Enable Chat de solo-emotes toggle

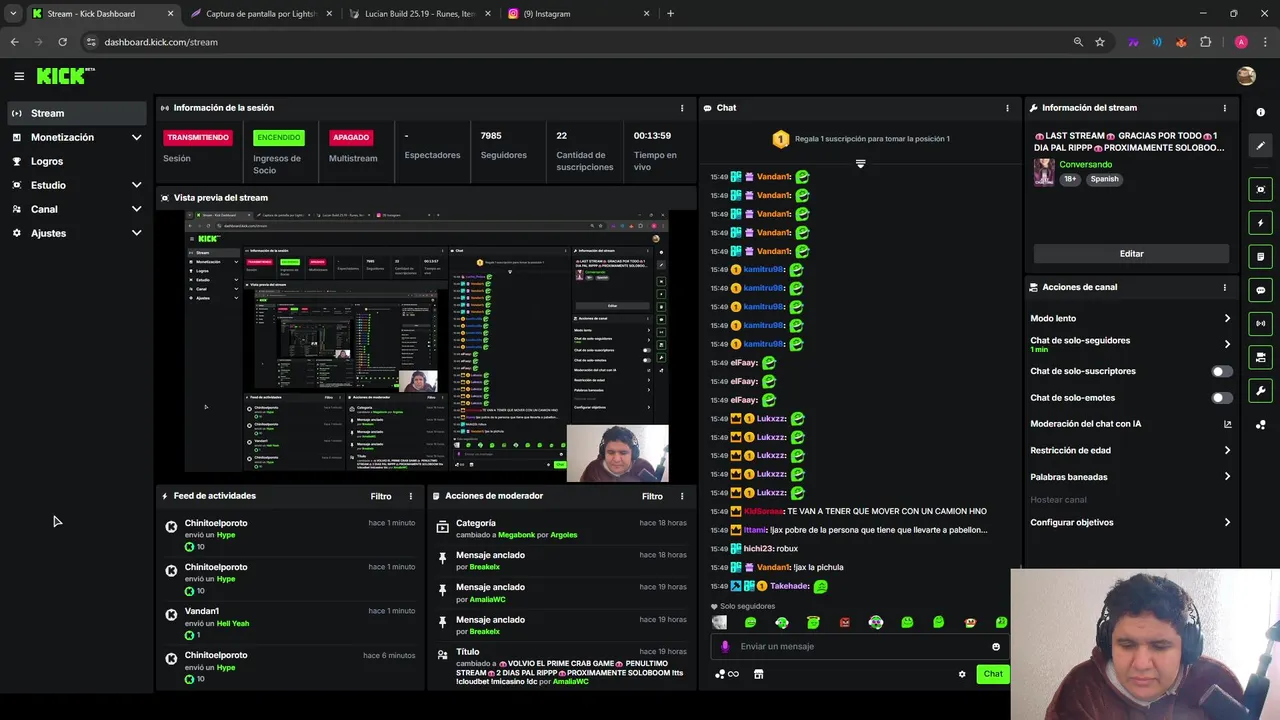[x=1222, y=398]
